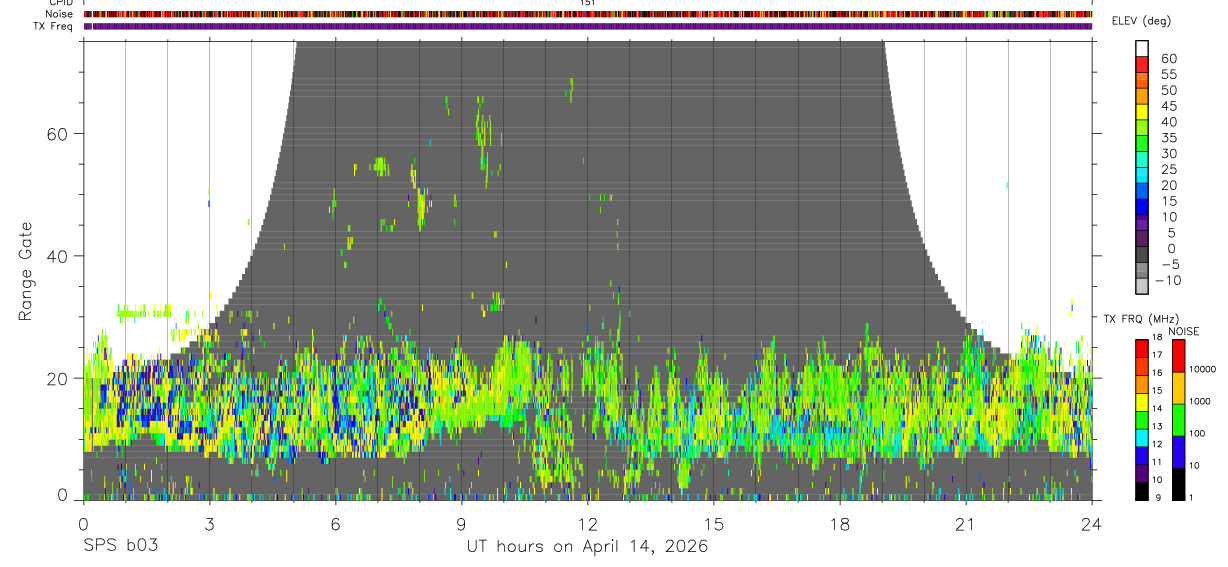Click the green segment of the NOISE color bar

pyautogui.click(x=1178, y=420)
